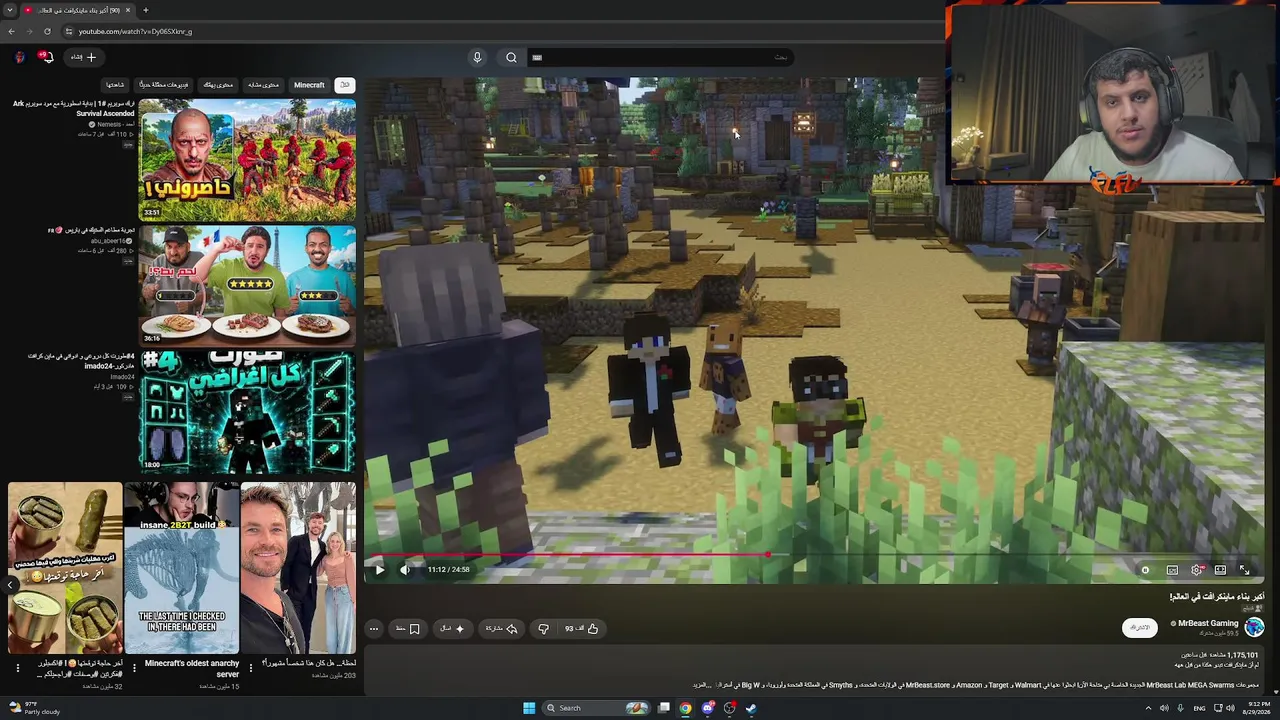The image size is (1280, 720).
Task: Open more actions three-dot menu under video
Action: click(x=374, y=629)
